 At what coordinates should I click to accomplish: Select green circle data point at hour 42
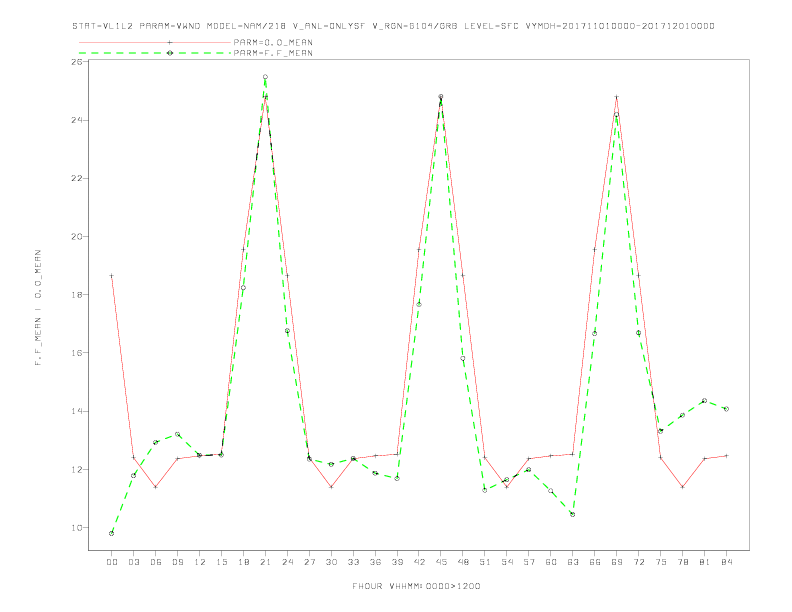click(419, 304)
